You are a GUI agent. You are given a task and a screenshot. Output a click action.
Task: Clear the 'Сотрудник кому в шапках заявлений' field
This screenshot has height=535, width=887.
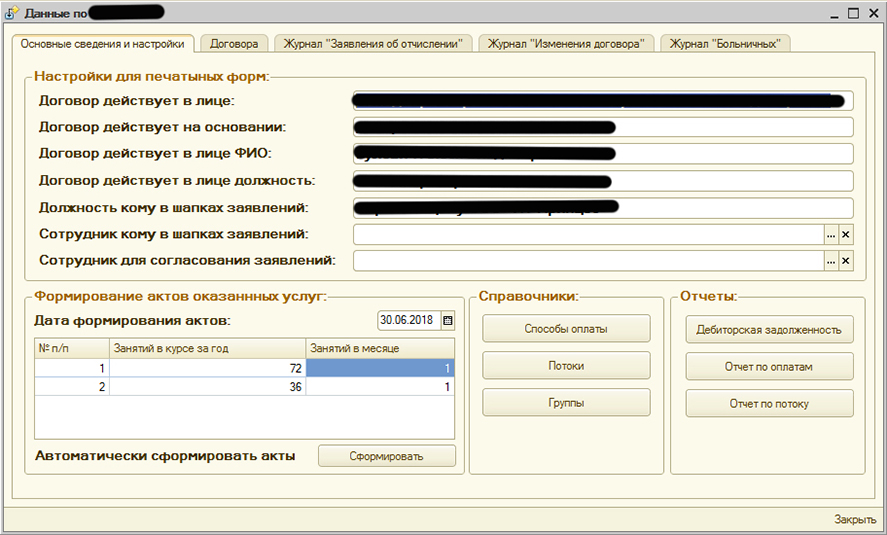846,234
